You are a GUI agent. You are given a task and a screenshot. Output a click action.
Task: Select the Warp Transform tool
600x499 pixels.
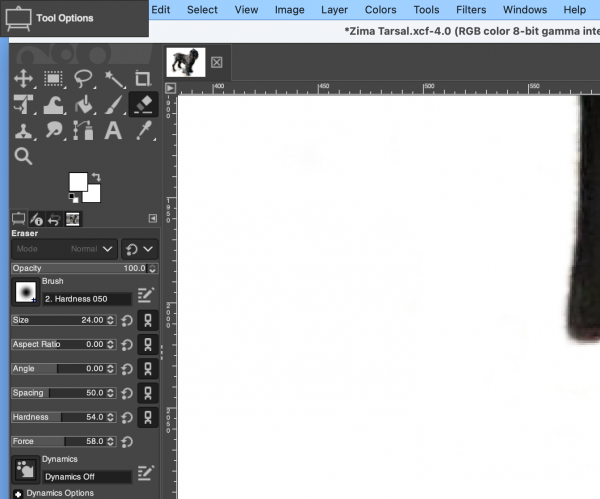coord(53,104)
